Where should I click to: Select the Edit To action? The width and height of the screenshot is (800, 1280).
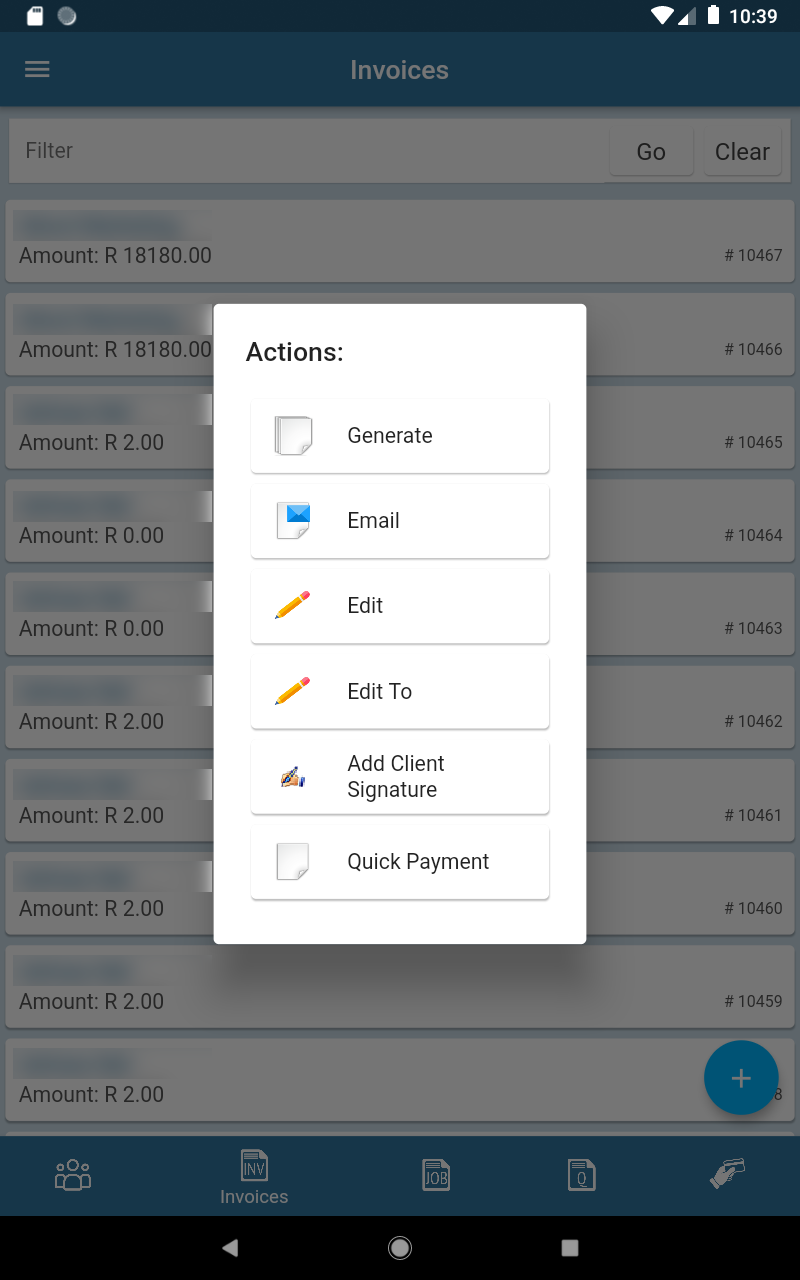[x=400, y=692]
